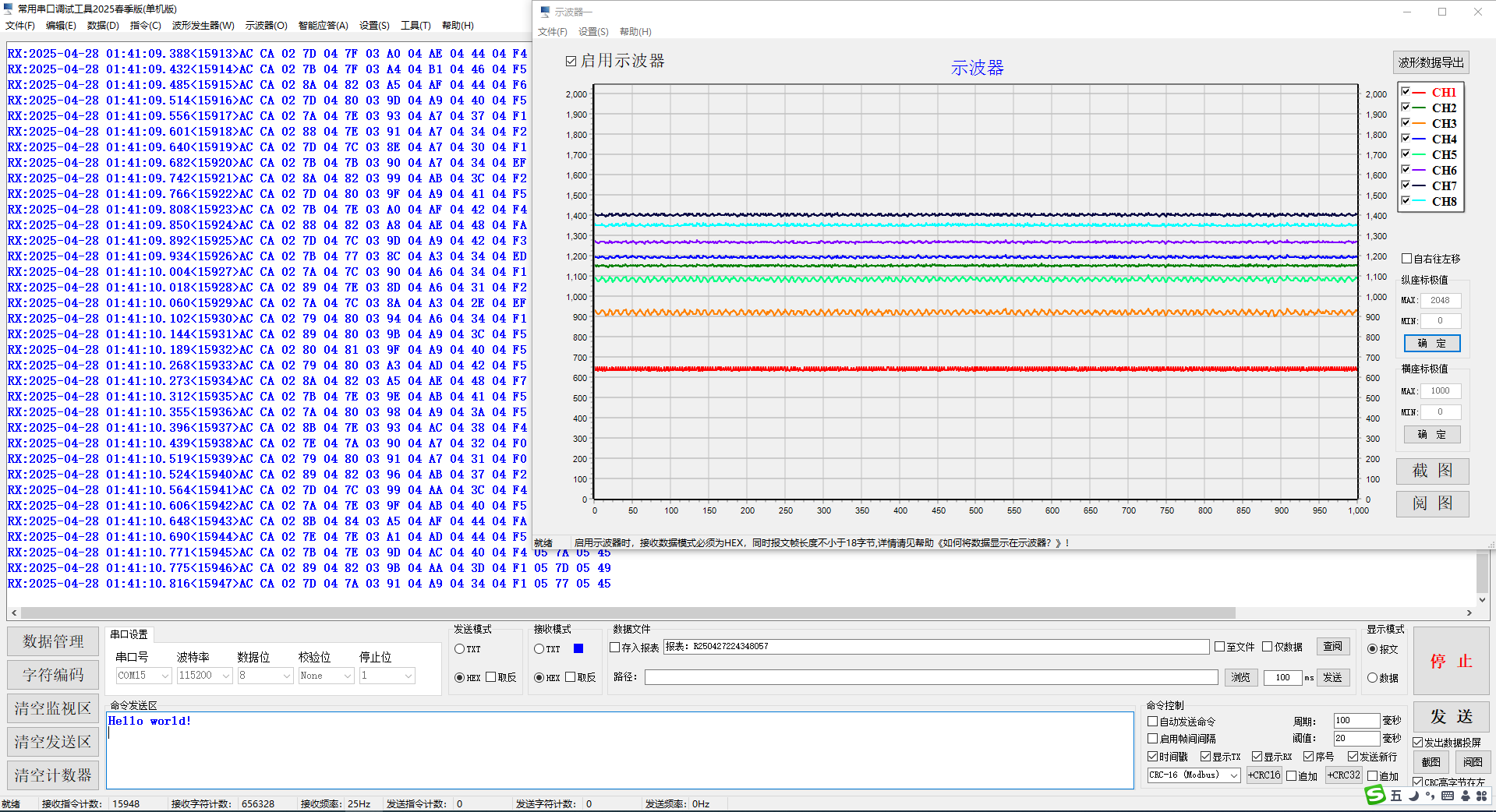Click the IME toolbox grid icon

(1482, 796)
